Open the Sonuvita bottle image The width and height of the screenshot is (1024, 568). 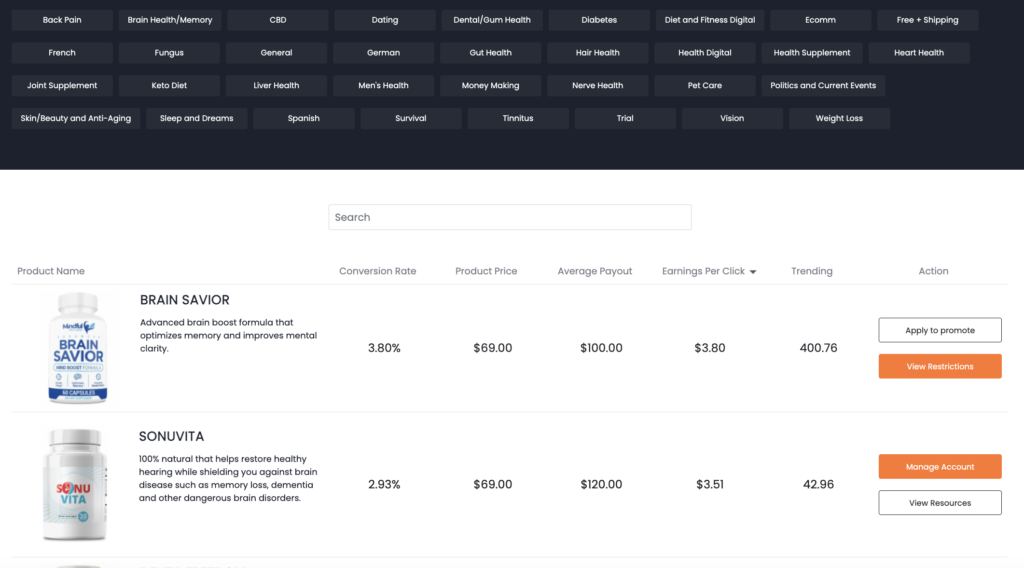(75, 484)
